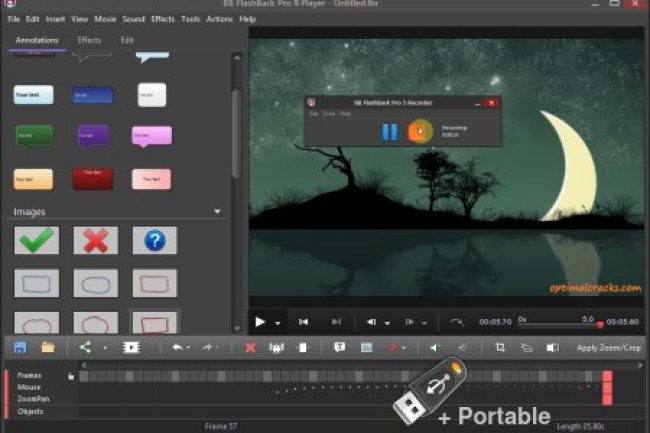This screenshot has height=433, width=650.
Task: Switch to the Effects tab
Action: 89,40
